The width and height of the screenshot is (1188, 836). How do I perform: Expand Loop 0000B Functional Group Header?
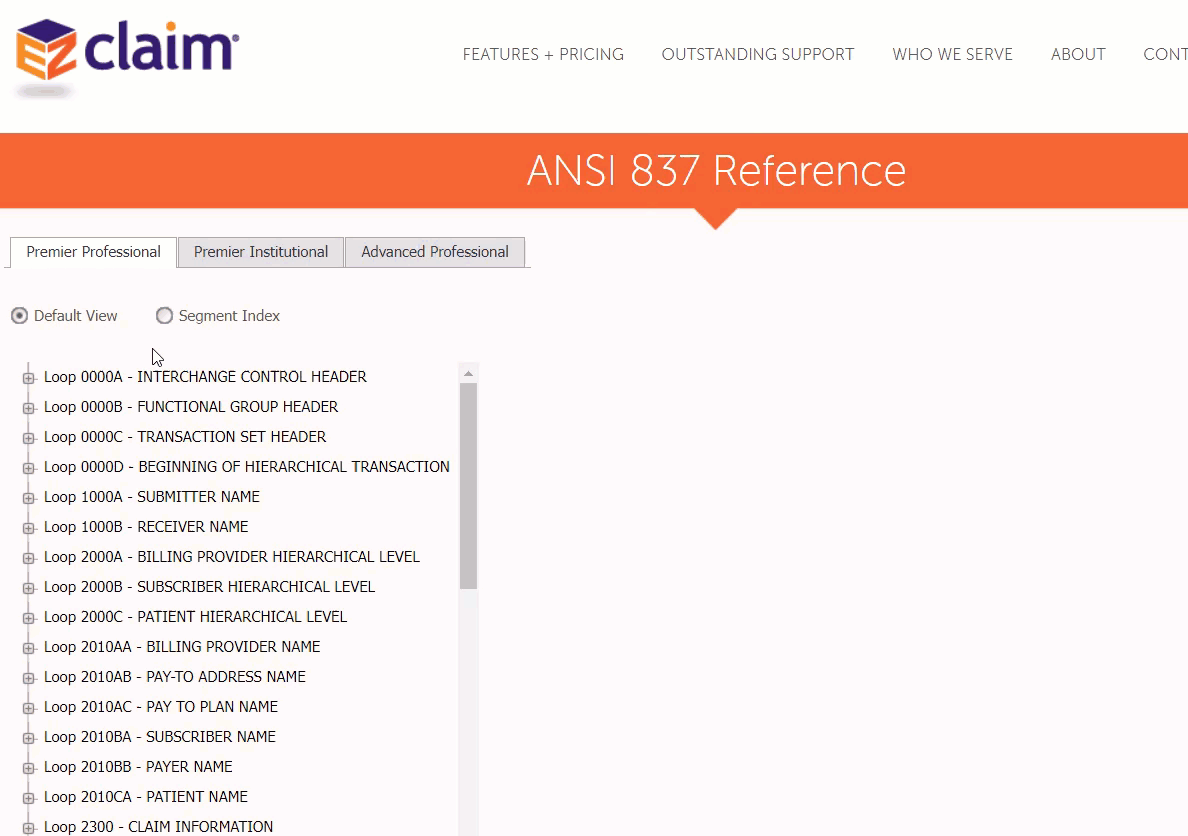[29, 408]
